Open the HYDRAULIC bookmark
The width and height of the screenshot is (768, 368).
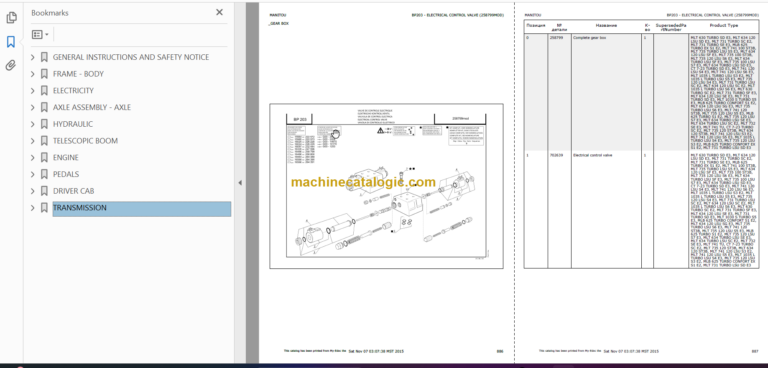72,124
